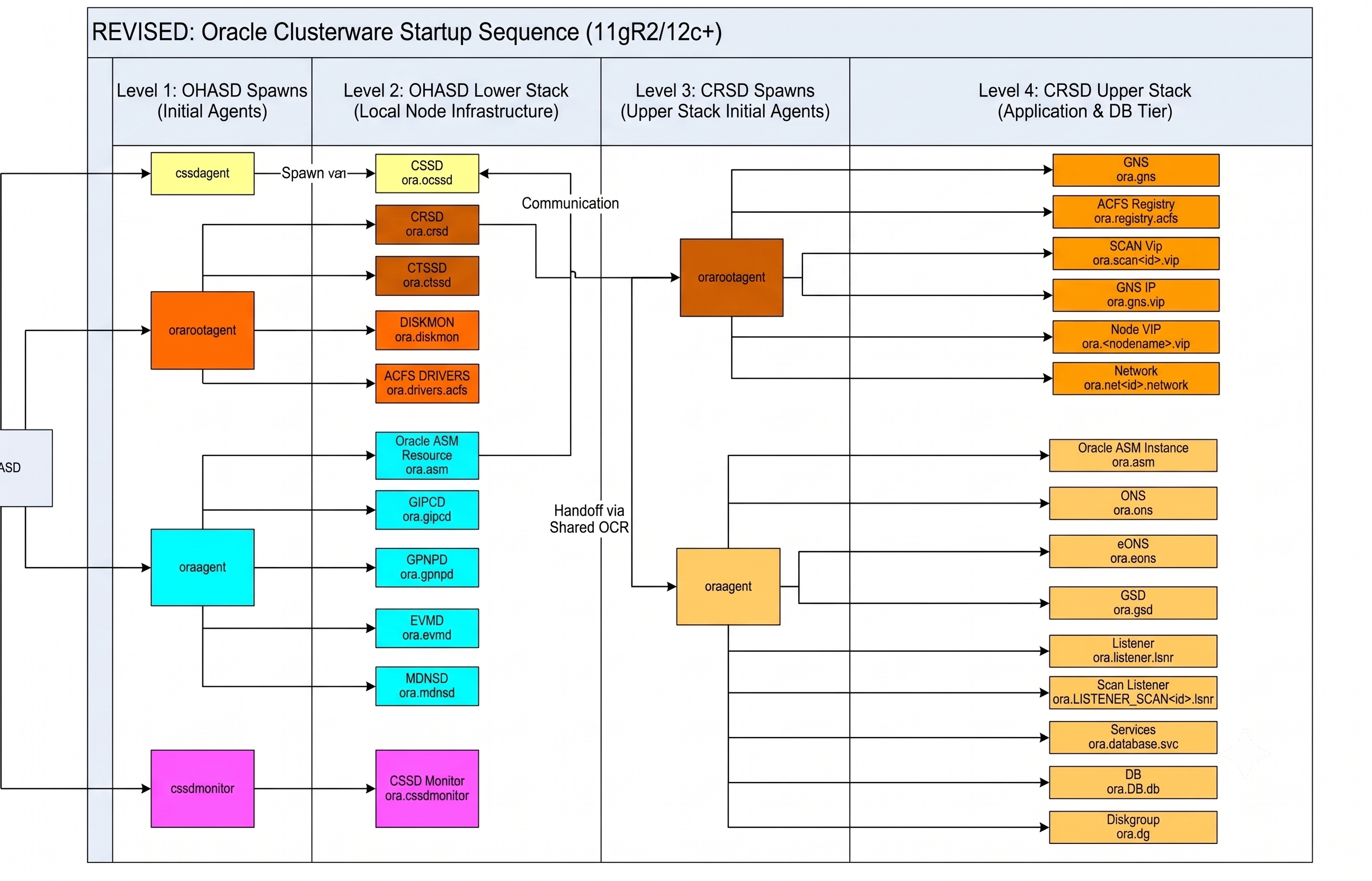Click the Listener ora.listener.lsnr box
1372x881 pixels.
(1133, 651)
